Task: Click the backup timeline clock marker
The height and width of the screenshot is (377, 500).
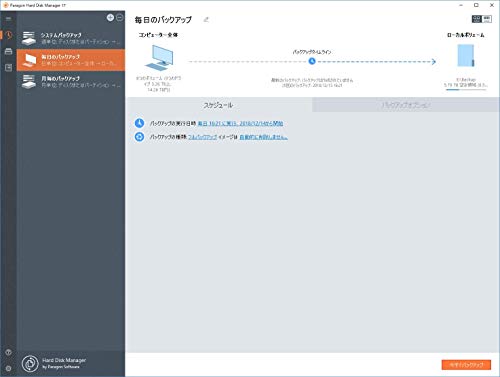Action: click(312, 61)
